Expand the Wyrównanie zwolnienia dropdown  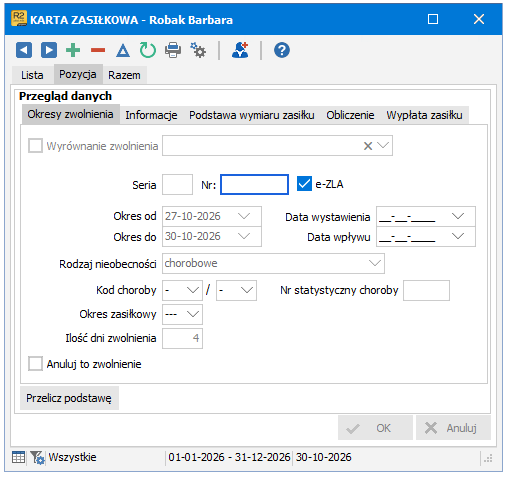[x=383, y=145]
